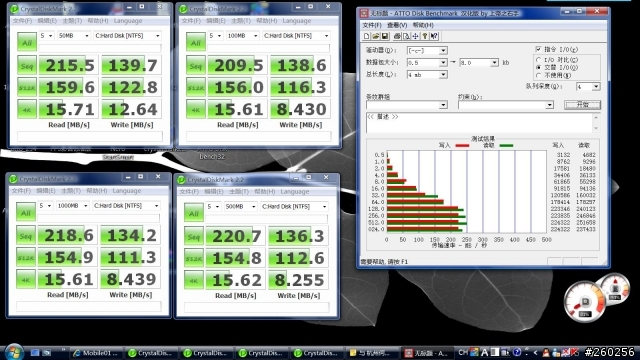Click the ATTO description text field
Screen dimensions: 640x360
[x=480, y=123]
